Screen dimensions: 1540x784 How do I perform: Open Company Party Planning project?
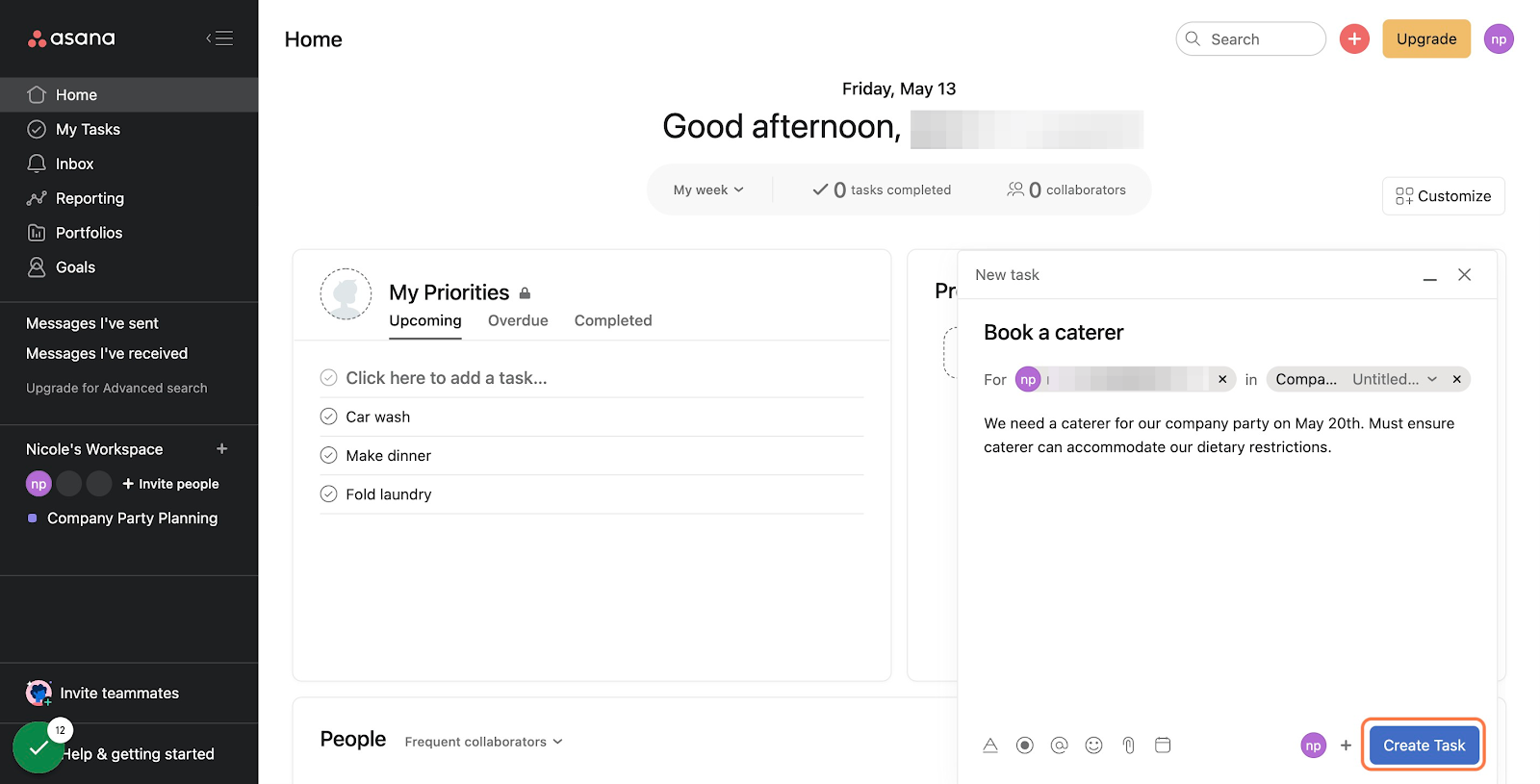point(132,518)
